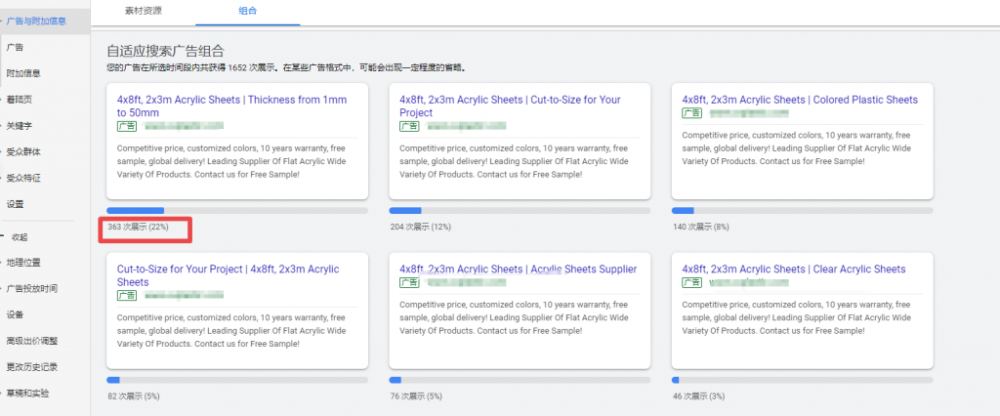1000x416 pixels.
Task: Click the 363 次展示 (22%) impressions label
Action: pyautogui.click(x=139, y=228)
